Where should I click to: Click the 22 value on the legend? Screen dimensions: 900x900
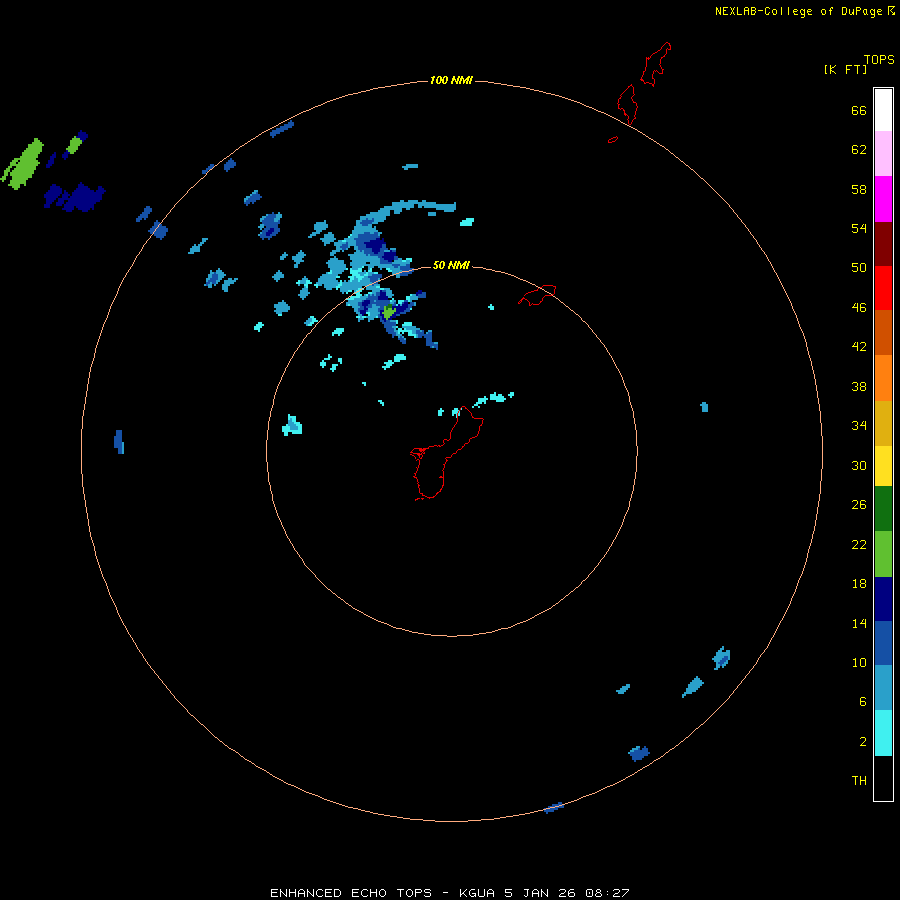859,544
